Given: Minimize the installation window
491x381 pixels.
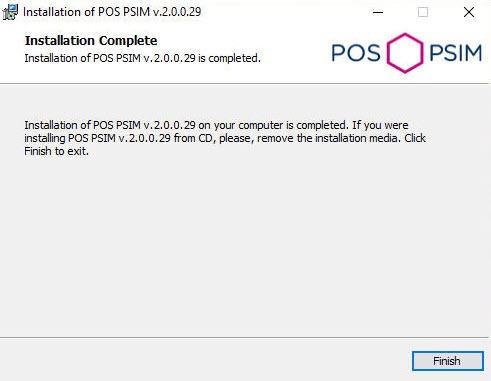Looking at the screenshot, I should [378, 12].
